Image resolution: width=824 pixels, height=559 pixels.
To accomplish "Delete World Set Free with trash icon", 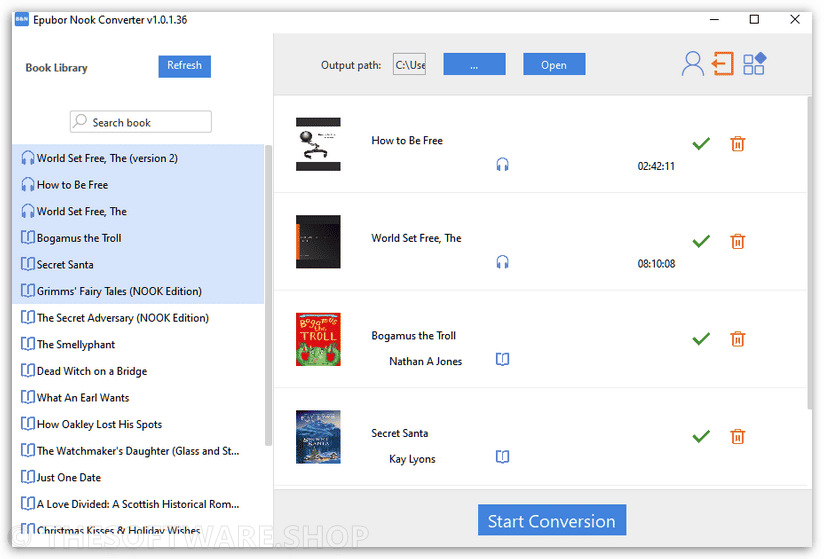I will pos(737,241).
